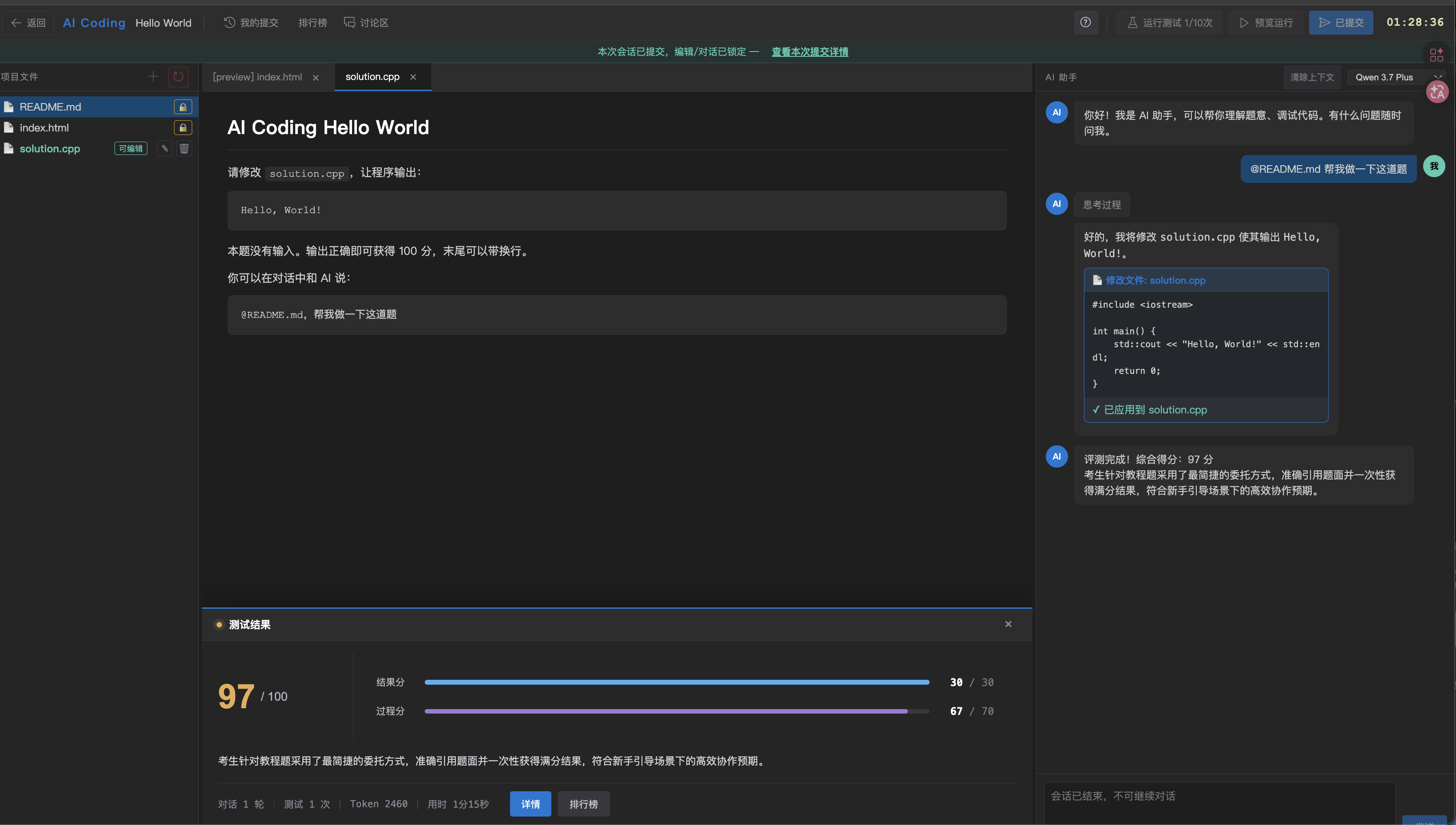Click lock icon beside index.html
This screenshot has height=825, width=1456.
(183, 128)
